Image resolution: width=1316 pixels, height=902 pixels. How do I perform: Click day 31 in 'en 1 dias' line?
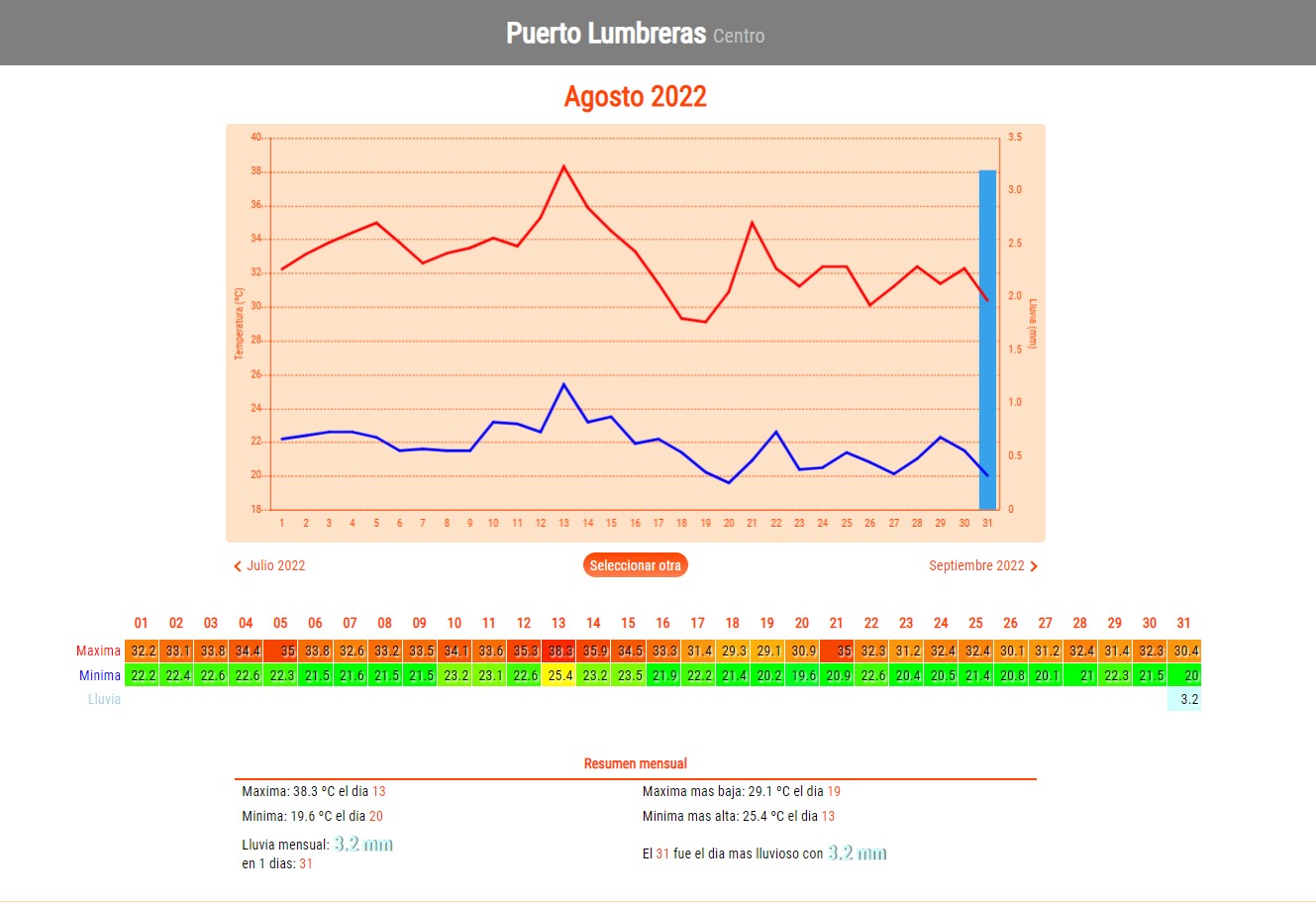[306, 863]
